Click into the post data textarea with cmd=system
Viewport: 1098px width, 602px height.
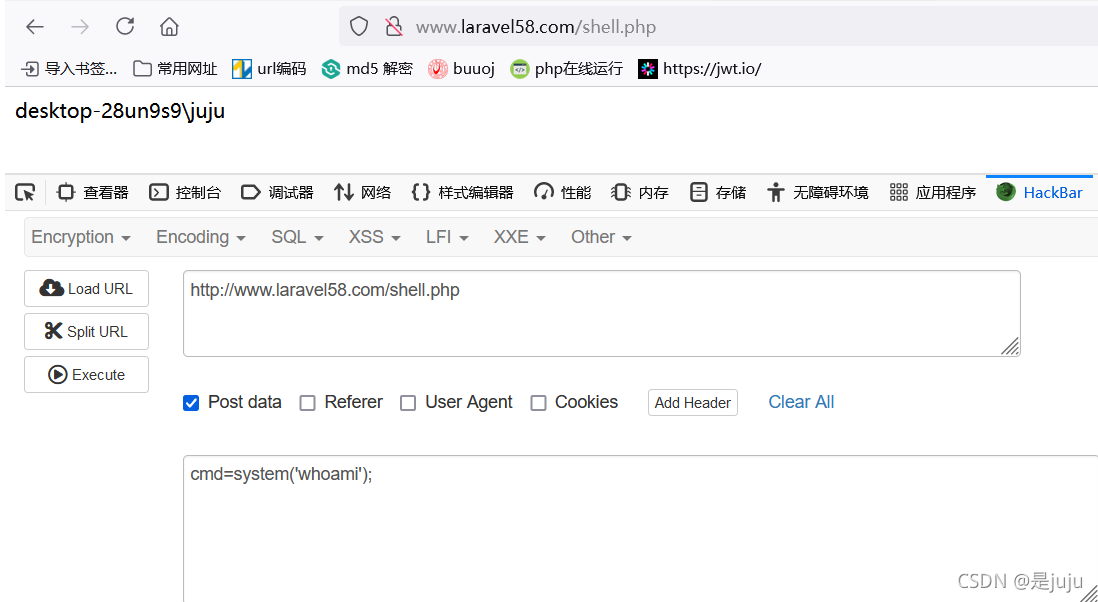coord(641,528)
